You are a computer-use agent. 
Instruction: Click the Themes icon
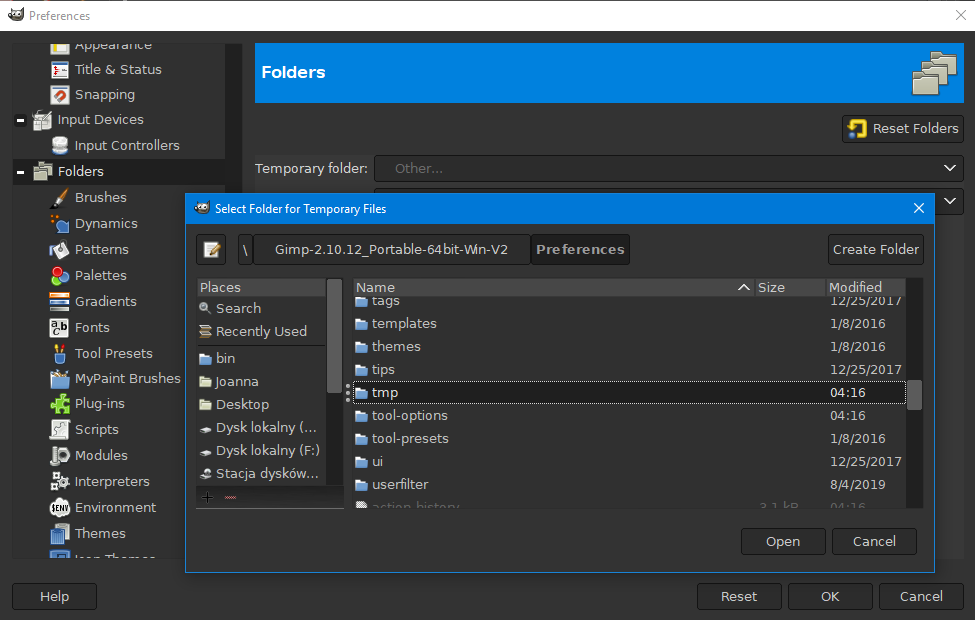[x=60, y=534]
